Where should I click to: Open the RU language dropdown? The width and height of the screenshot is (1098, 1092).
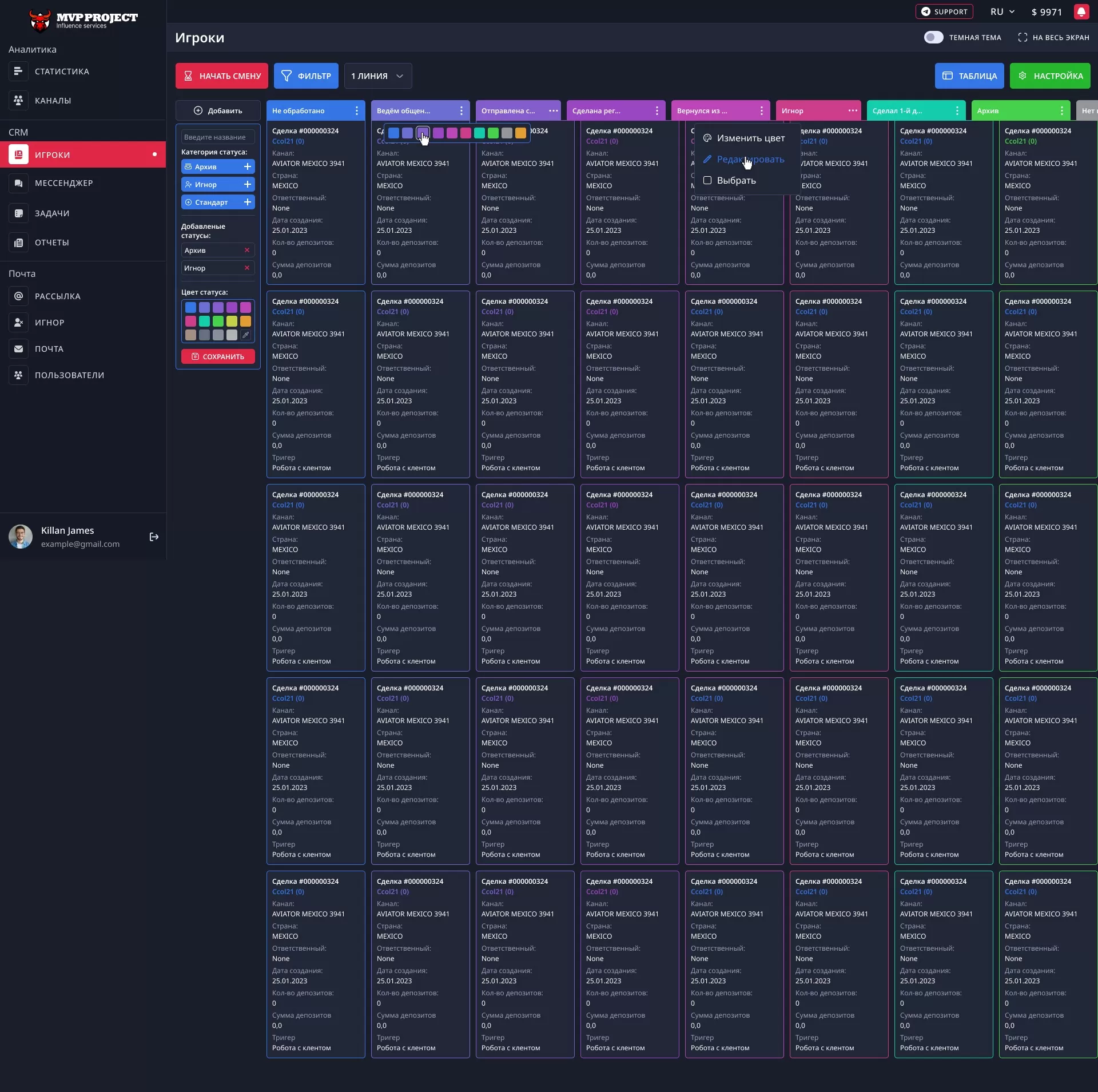point(1001,11)
